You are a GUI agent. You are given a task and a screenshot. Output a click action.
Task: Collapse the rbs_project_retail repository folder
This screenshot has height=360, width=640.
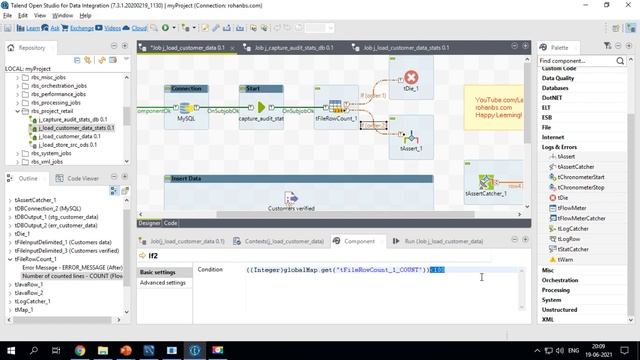tap(18, 111)
